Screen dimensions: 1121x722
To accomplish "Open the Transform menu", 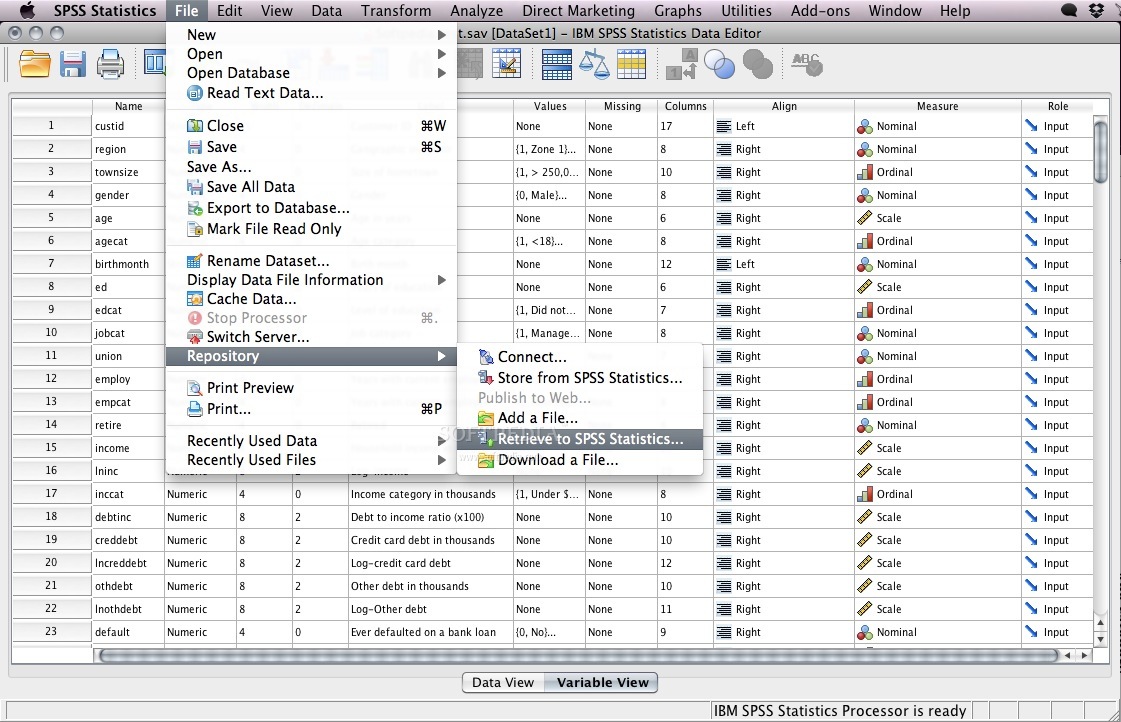I will coord(395,11).
